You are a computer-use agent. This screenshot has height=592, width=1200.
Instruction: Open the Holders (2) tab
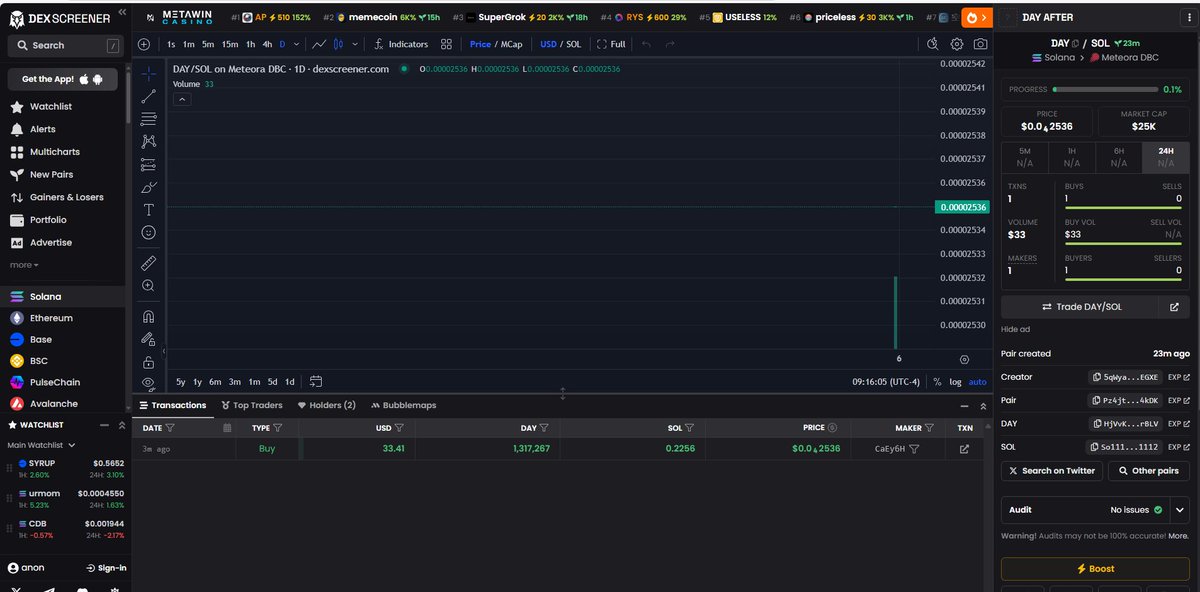327,406
